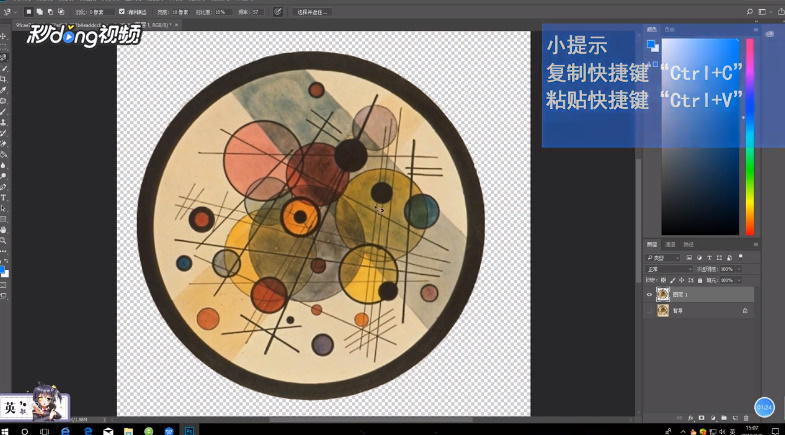This screenshot has width=785, height=435.
Task: Toggle prevent artboard auto-nesting lock
Action: pyautogui.click(x=690, y=280)
